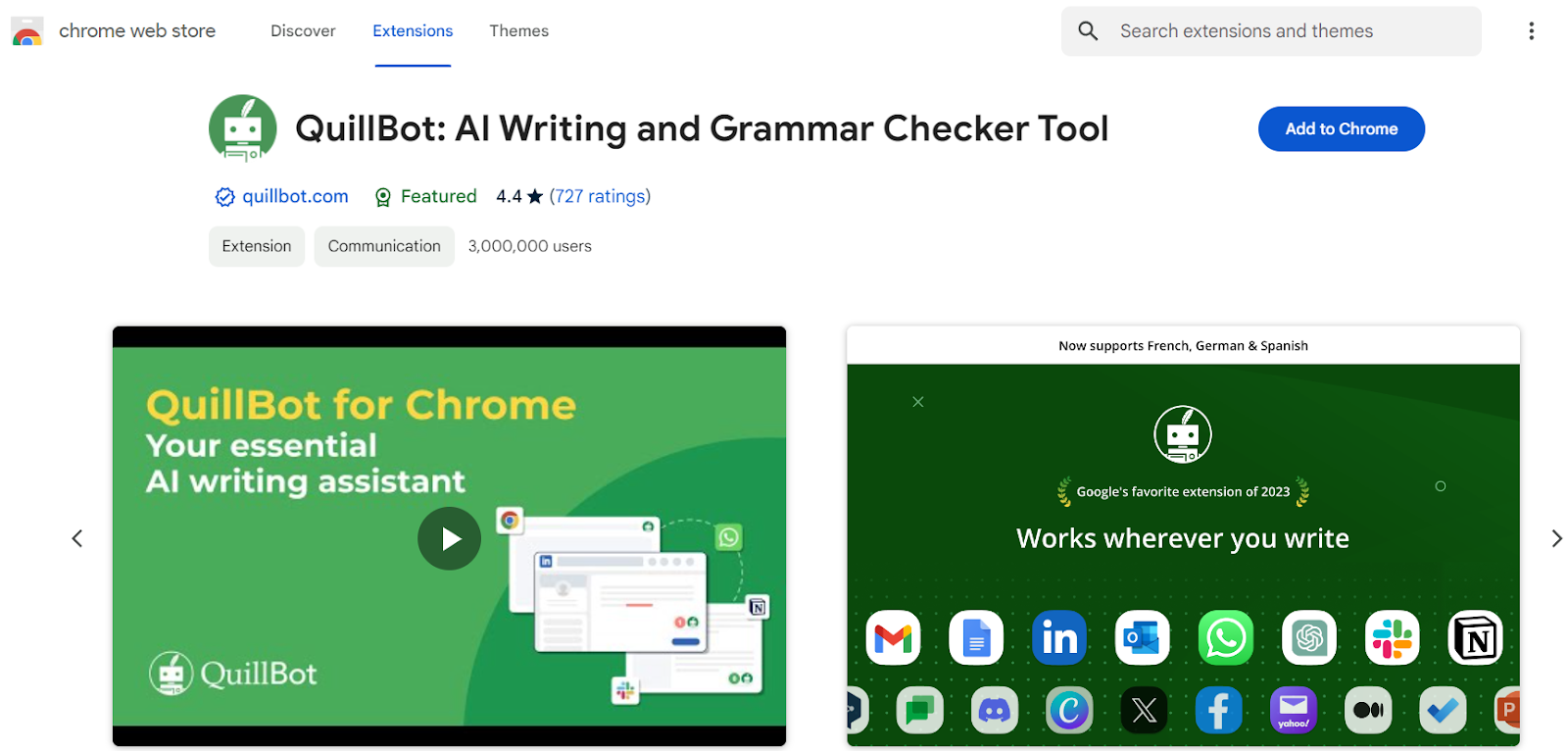This screenshot has height=751, width=1568.
Task: Click the blue checkmark app icon in screenshot
Action: coord(1443,710)
